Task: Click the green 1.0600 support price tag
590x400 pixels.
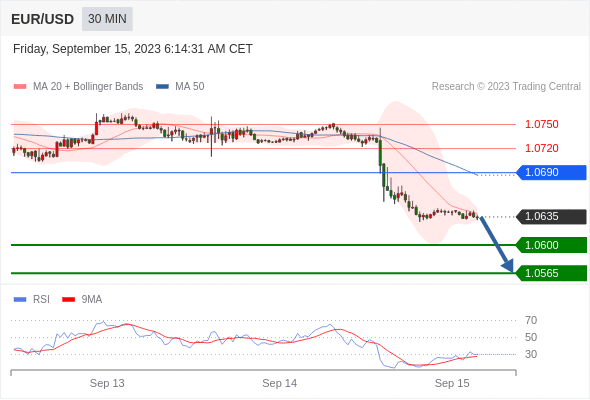Action: [551, 245]
